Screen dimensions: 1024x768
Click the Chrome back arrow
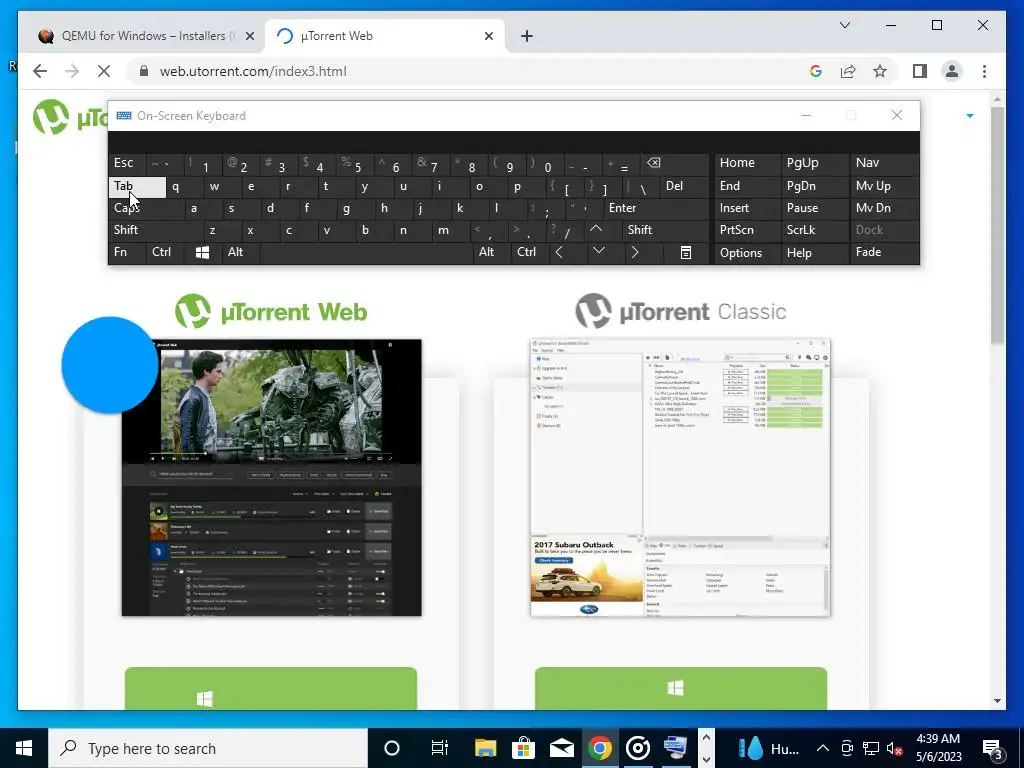pos(40,71)
